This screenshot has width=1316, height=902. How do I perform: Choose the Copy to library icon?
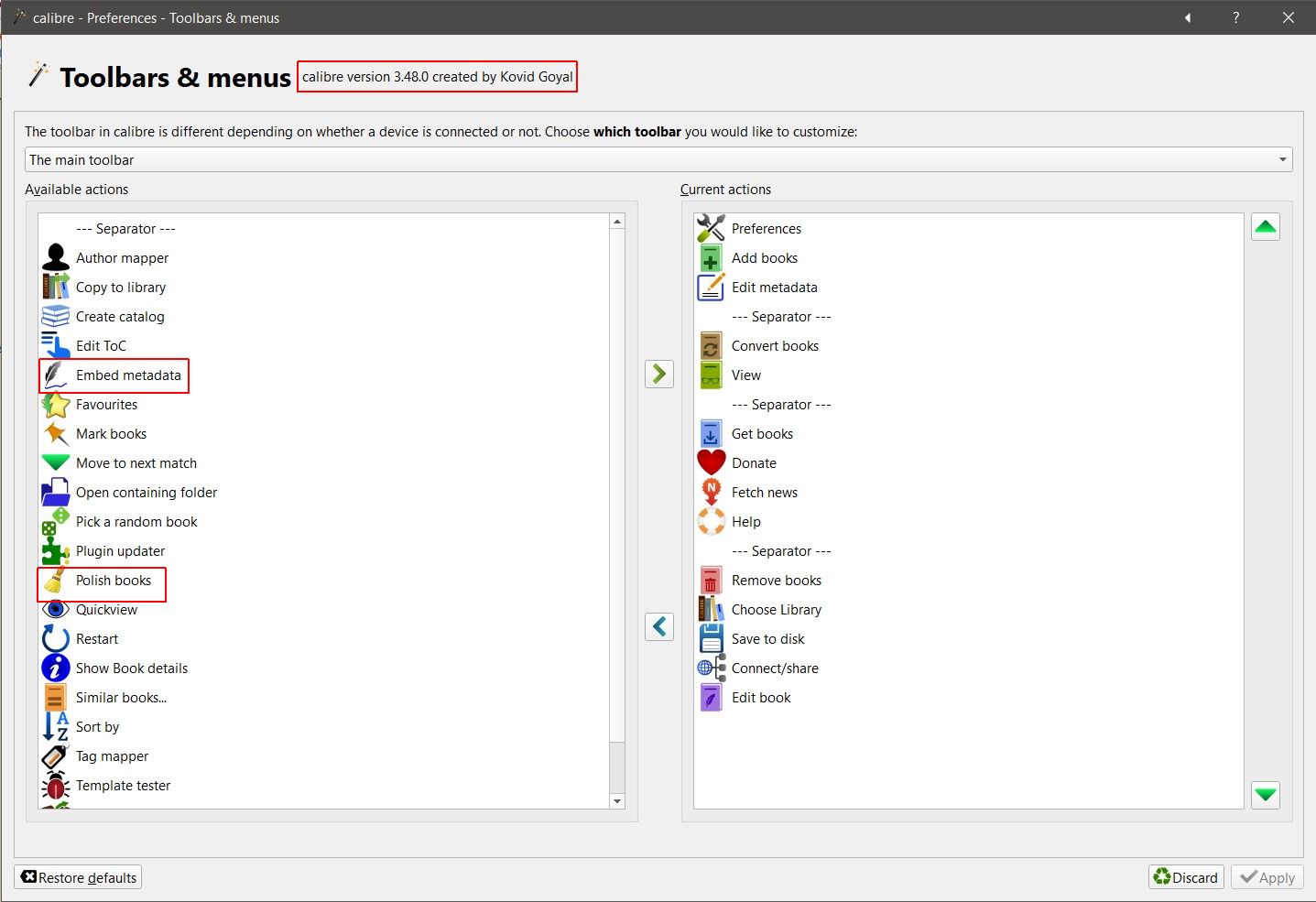56,288
